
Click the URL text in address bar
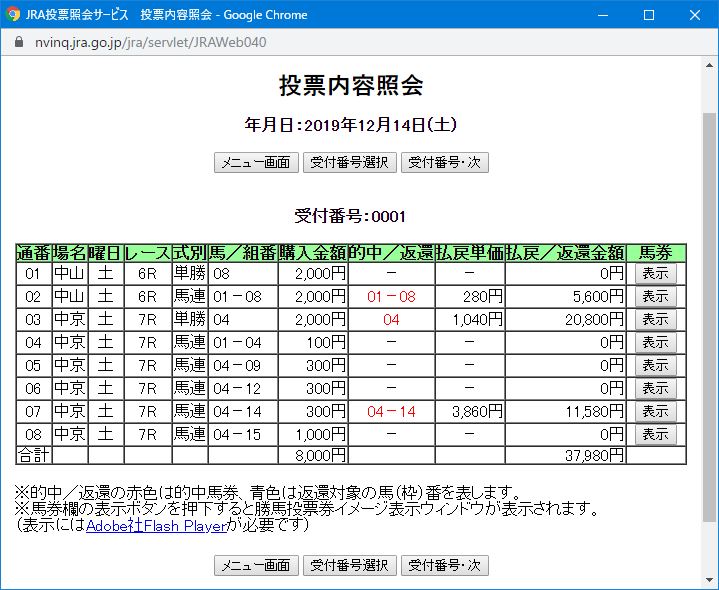[x=150, y=42]
